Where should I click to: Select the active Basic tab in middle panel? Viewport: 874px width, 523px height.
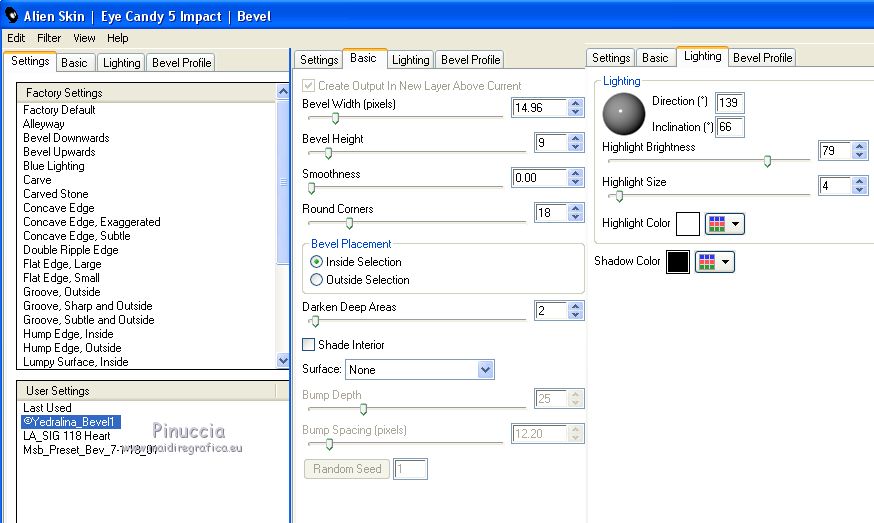363,58
